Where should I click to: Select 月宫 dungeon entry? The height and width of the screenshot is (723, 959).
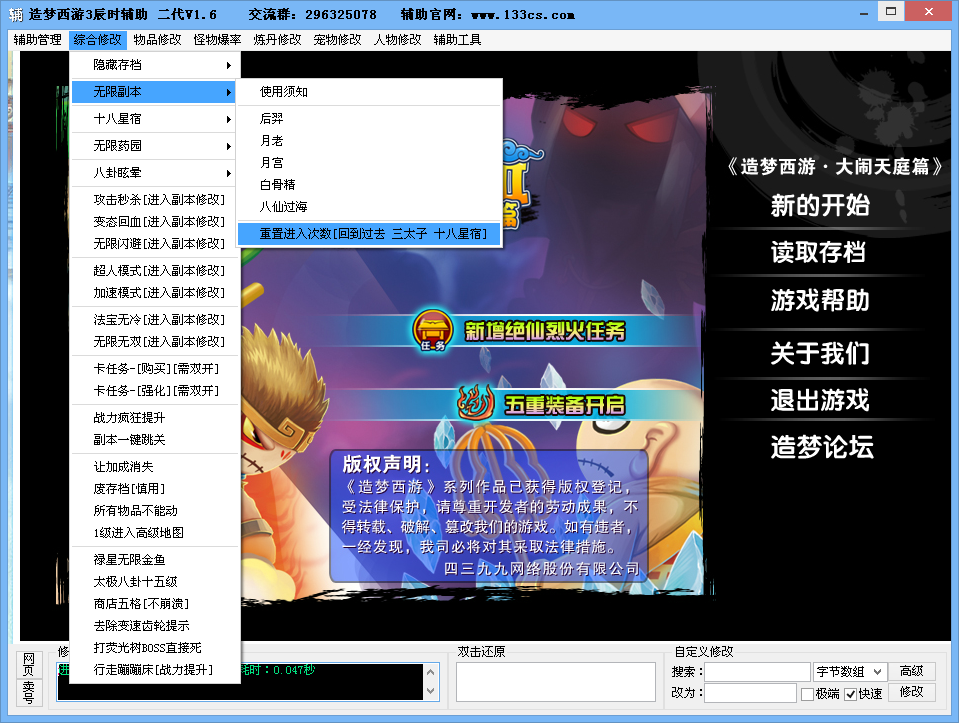pyautogui.click(x=369, y=163)
